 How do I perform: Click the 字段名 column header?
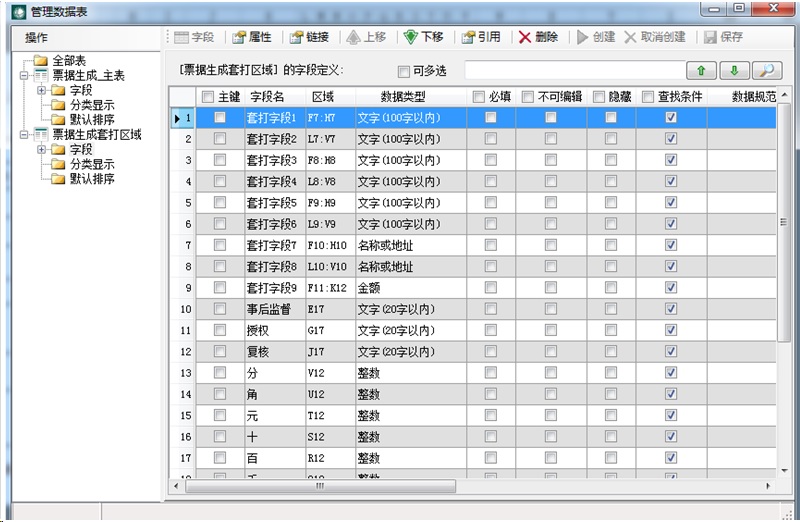267,97
